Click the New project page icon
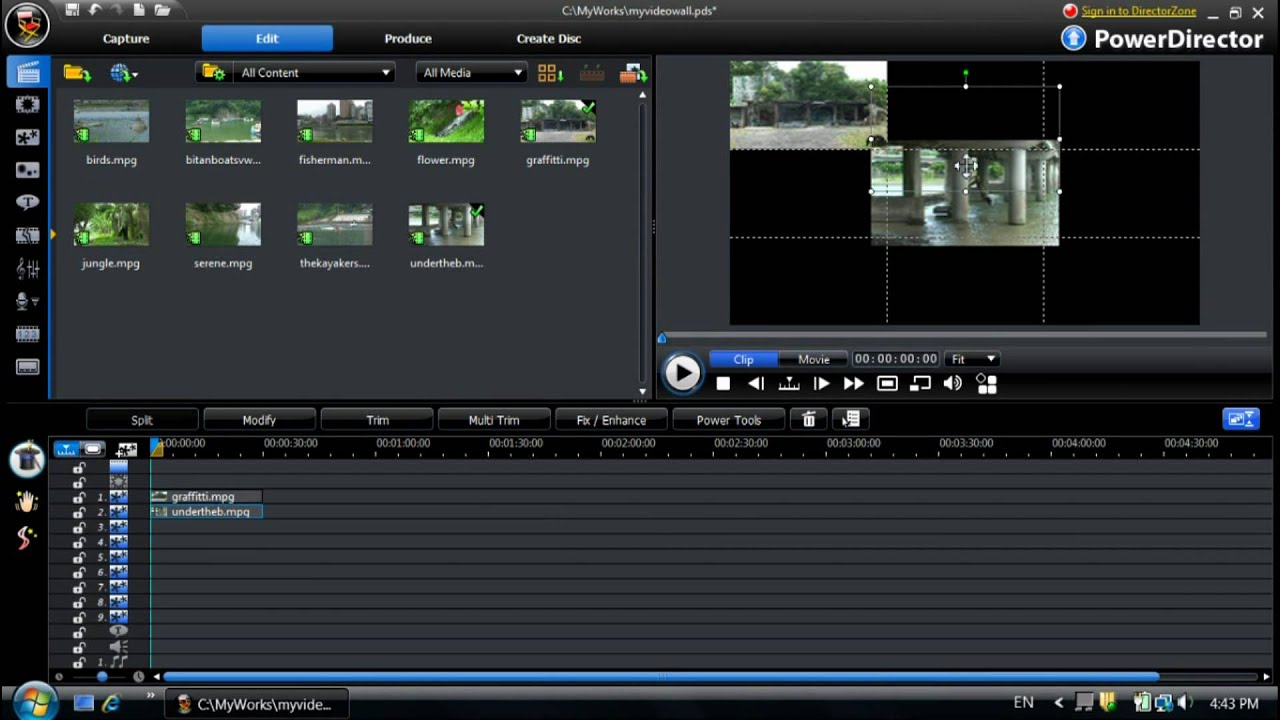 (x=139, y=10)
